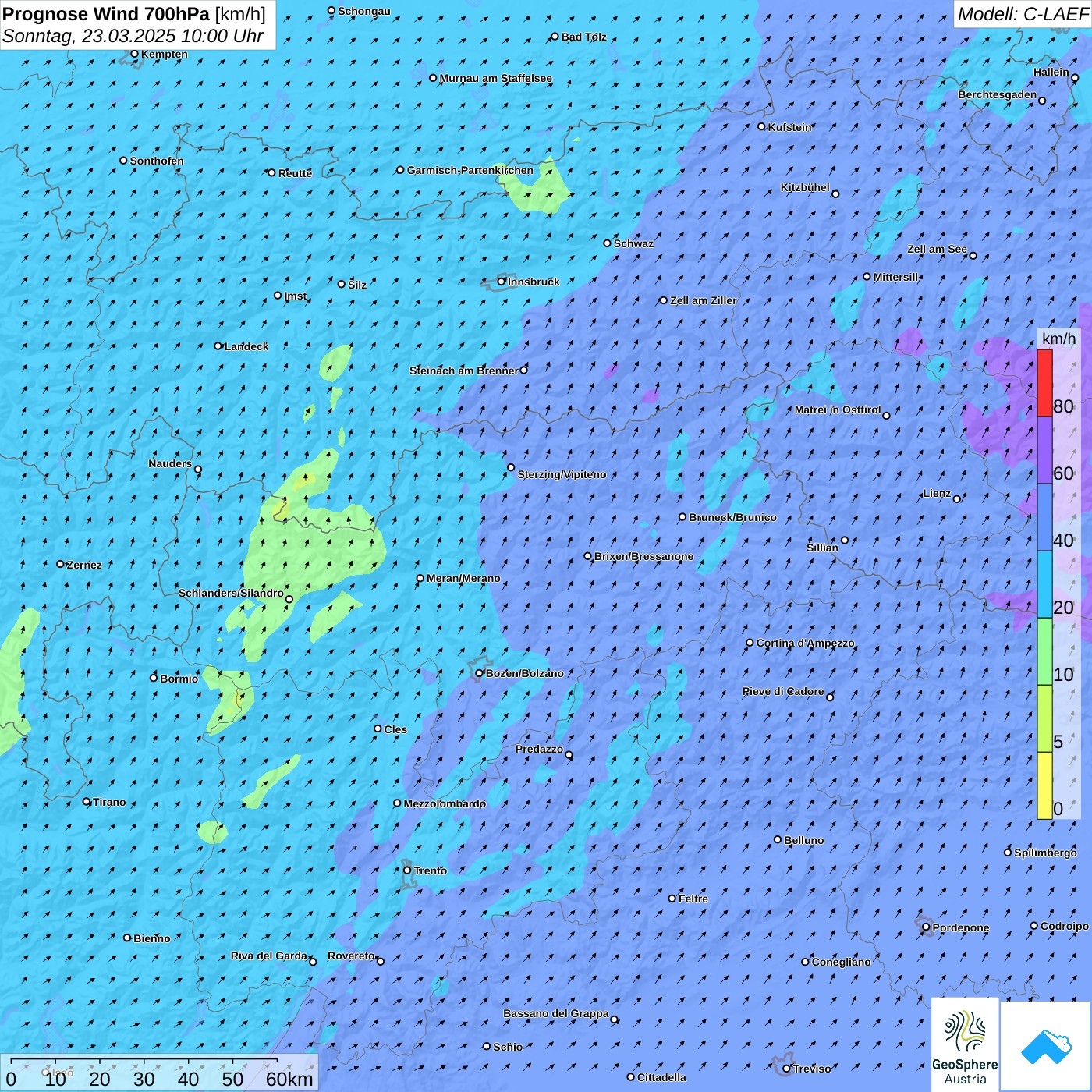Click the 'Pieve di Cadore' label
This screenshot has width=1092, height=1092.
tap(783, 691)
